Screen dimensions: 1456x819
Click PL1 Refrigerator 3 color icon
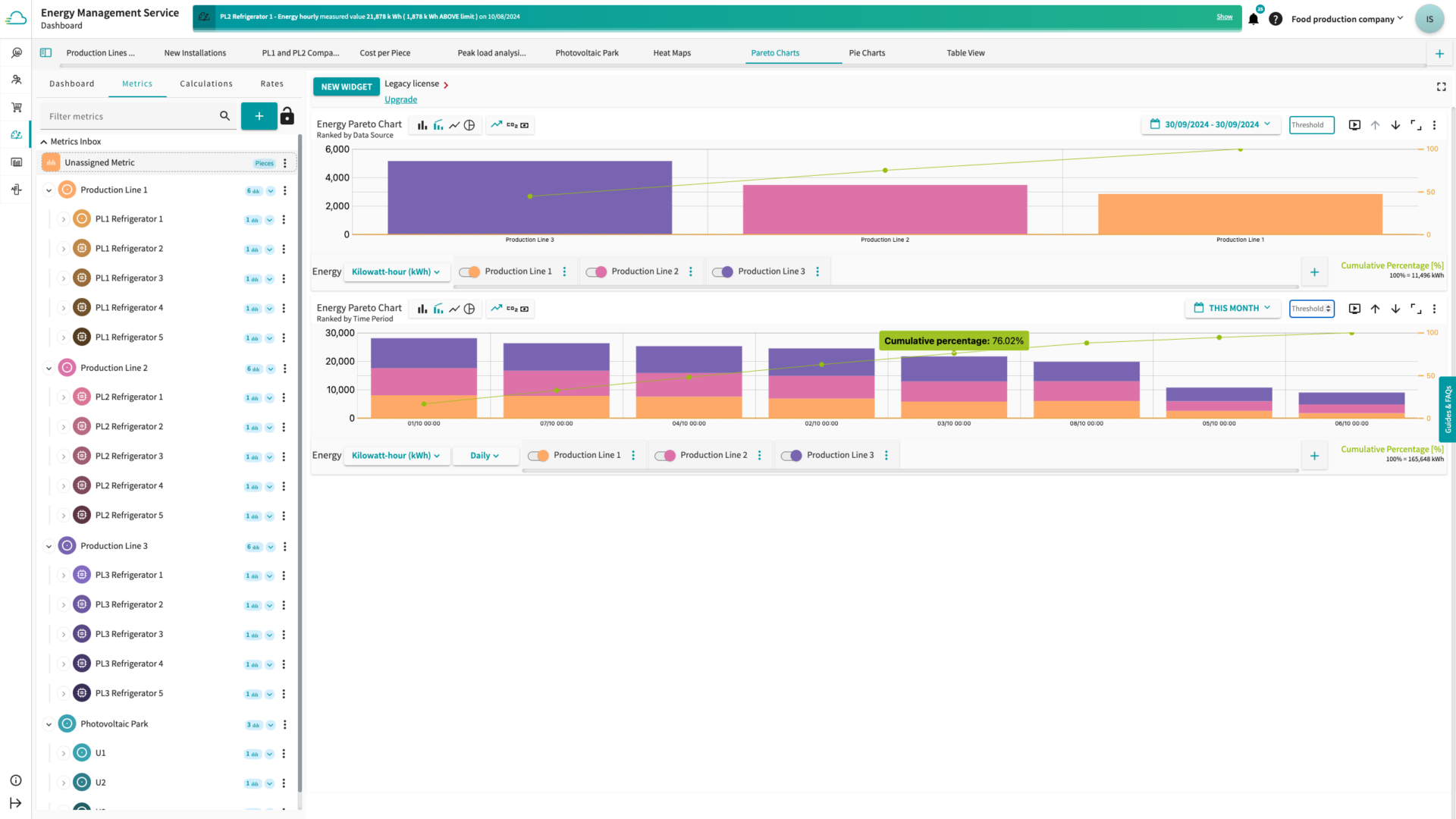click(82, 278)
